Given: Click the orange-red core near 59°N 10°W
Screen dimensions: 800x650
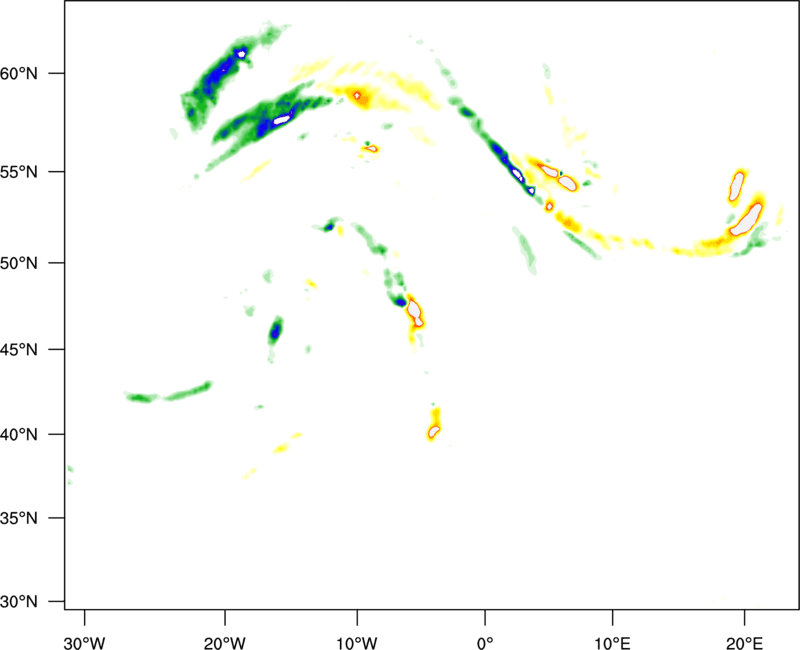Looking at the screenshot, I should point(357,96).
